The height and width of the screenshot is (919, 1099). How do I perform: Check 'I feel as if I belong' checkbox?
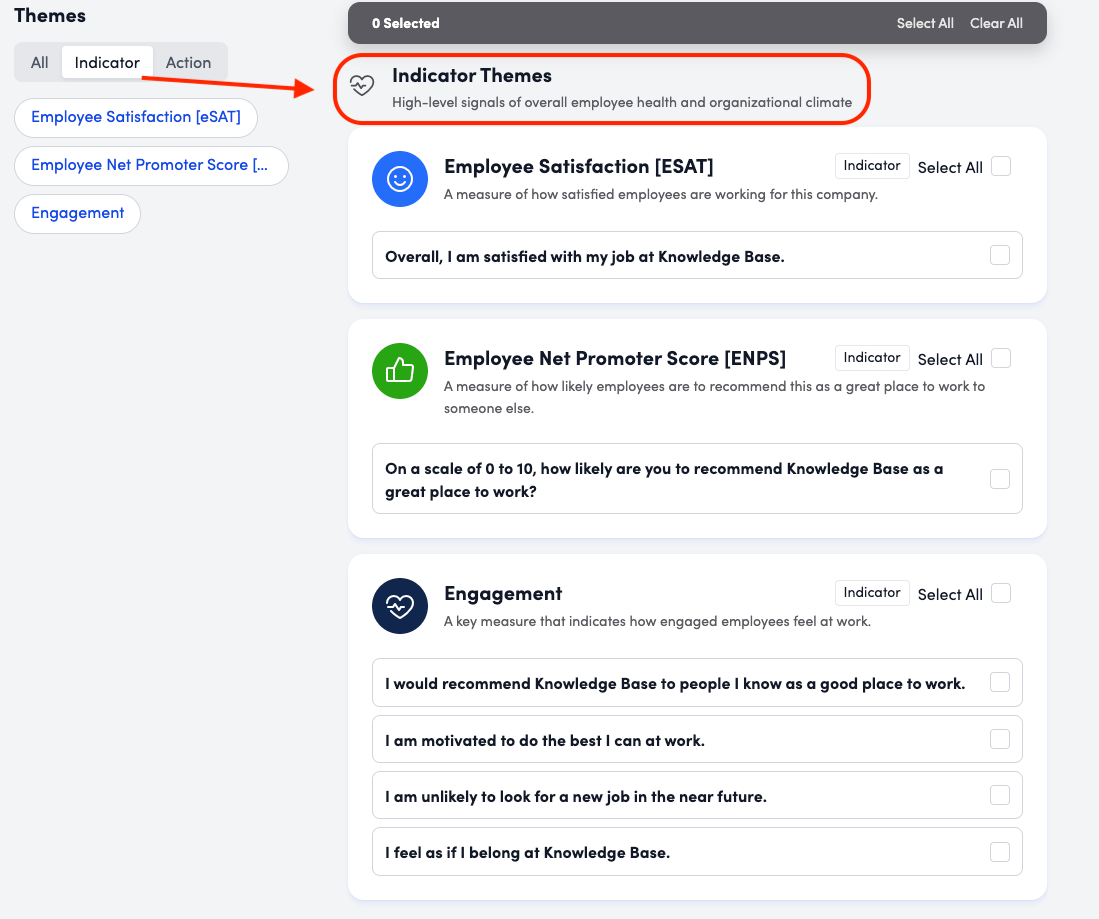click(x=999, y=852)
